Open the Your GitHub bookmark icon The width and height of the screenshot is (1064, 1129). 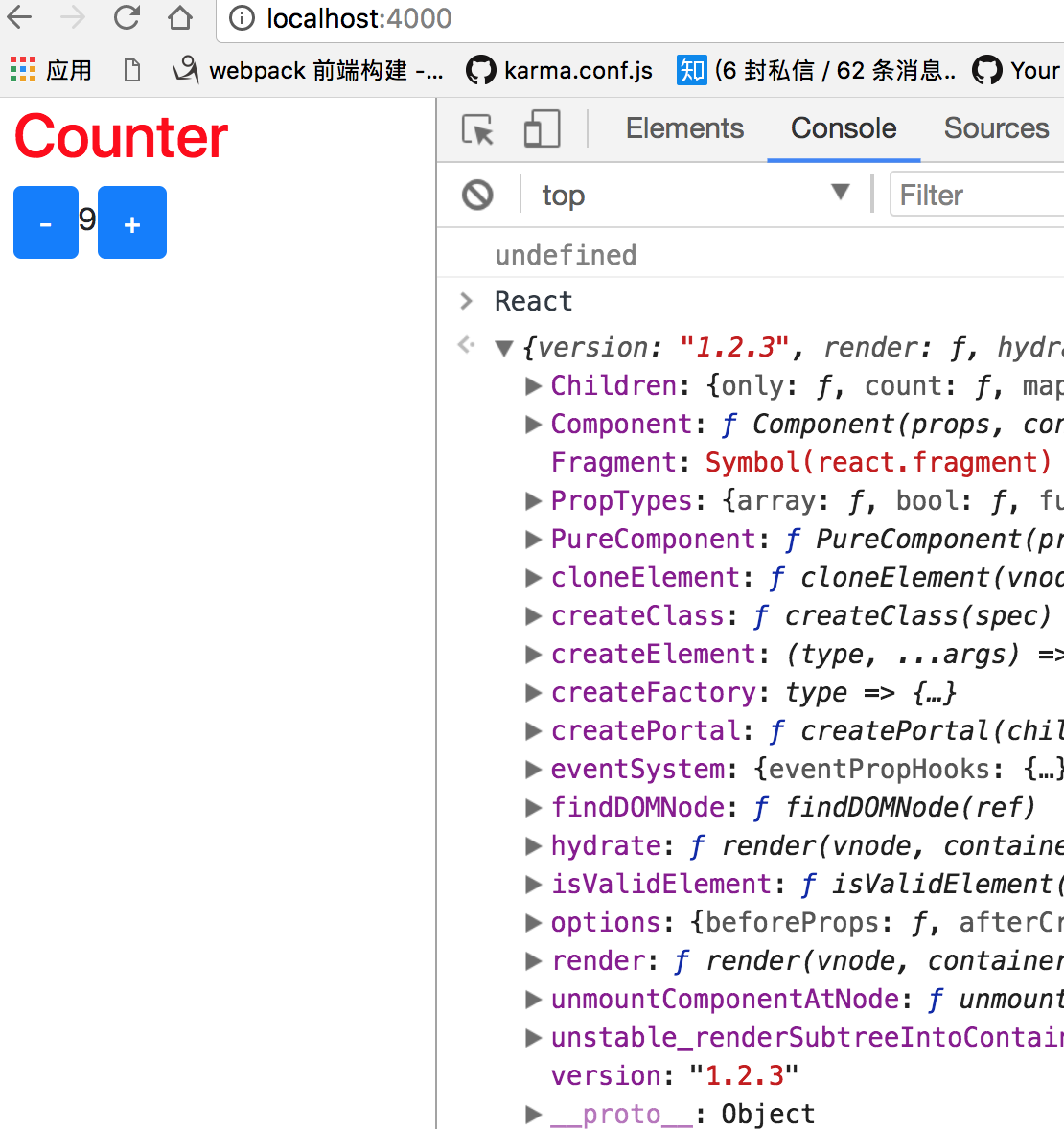point(986,69)
